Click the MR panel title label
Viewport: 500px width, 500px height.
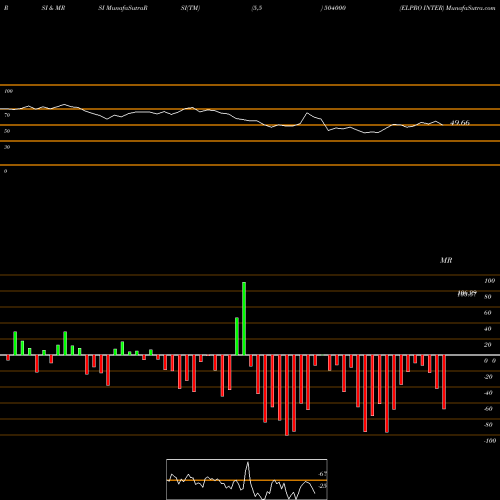(x=446, y=260)
